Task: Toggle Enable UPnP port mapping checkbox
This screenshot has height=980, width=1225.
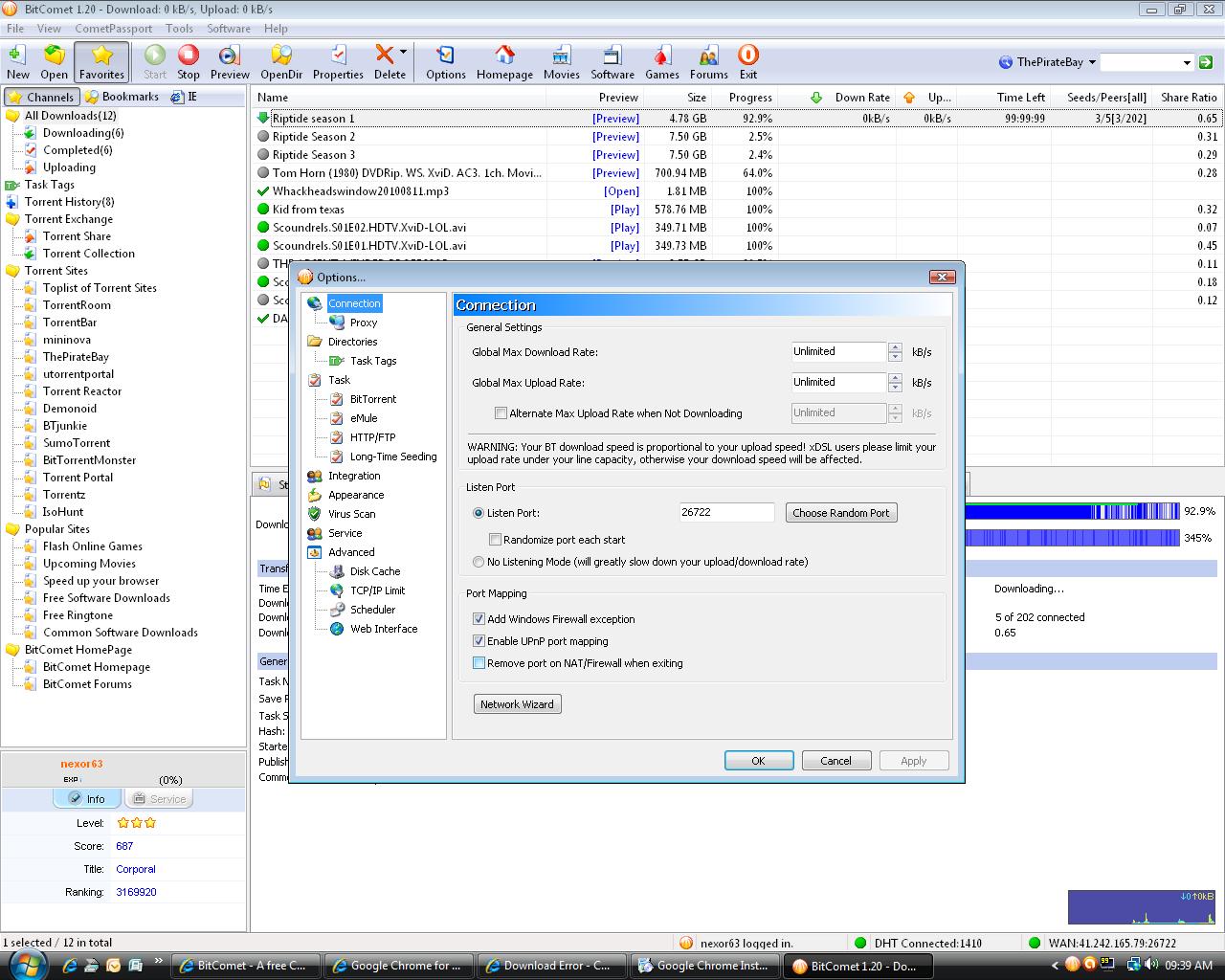Action: point(479,641)
